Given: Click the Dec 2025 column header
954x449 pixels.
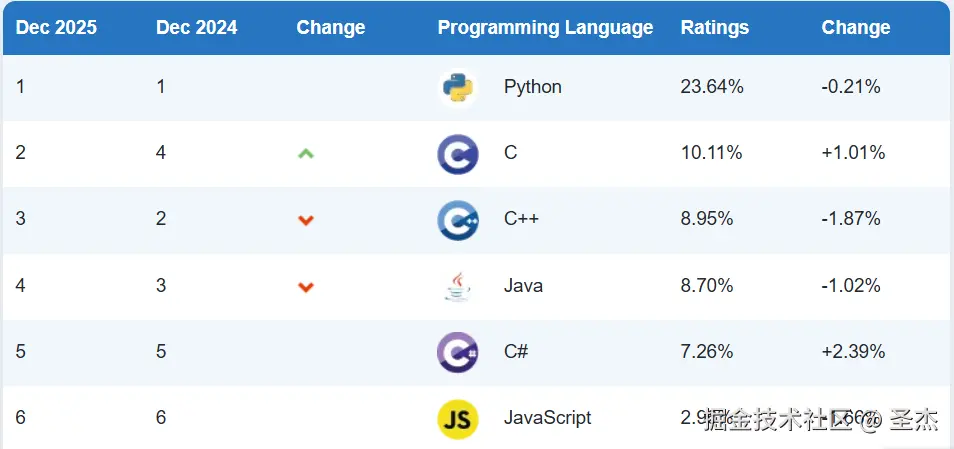Looking at the screenshot, I should (56, 28).
